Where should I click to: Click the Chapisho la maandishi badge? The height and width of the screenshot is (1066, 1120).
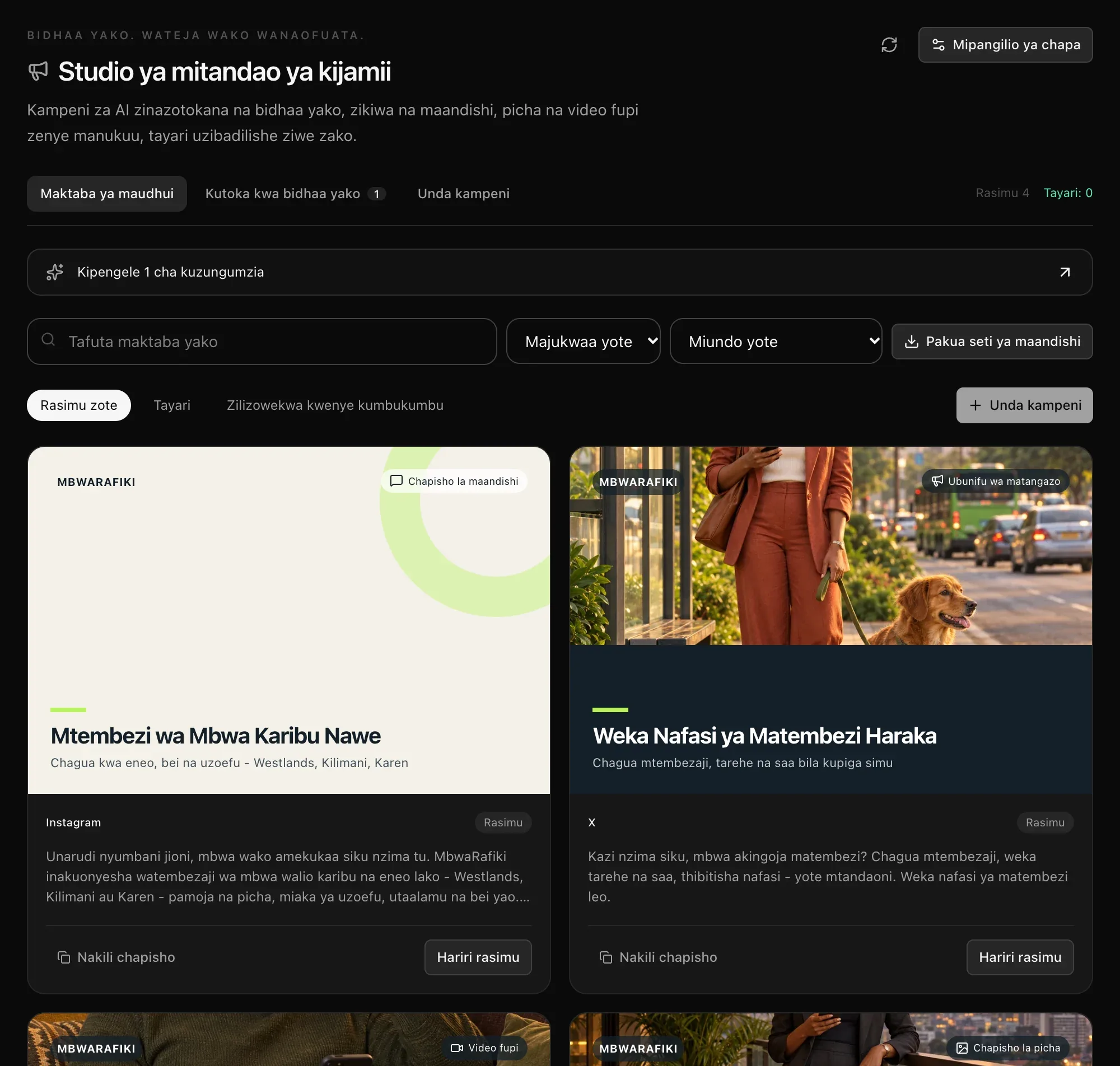pos(454,481)
